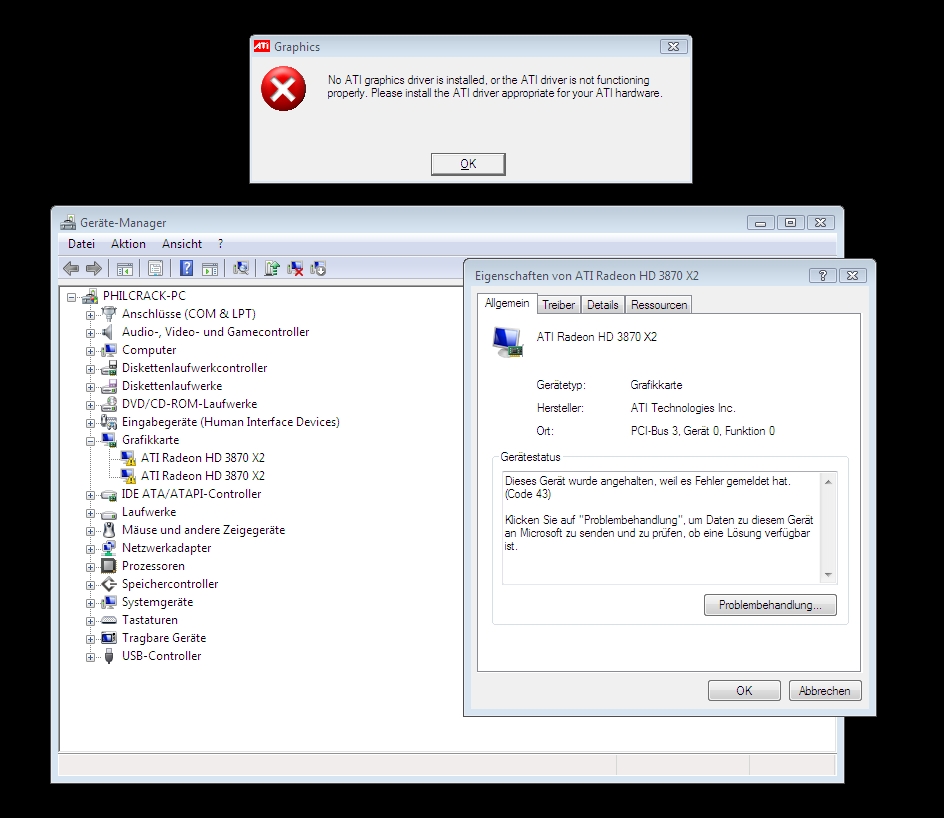Open the Aktion menu

coord(128,244)
